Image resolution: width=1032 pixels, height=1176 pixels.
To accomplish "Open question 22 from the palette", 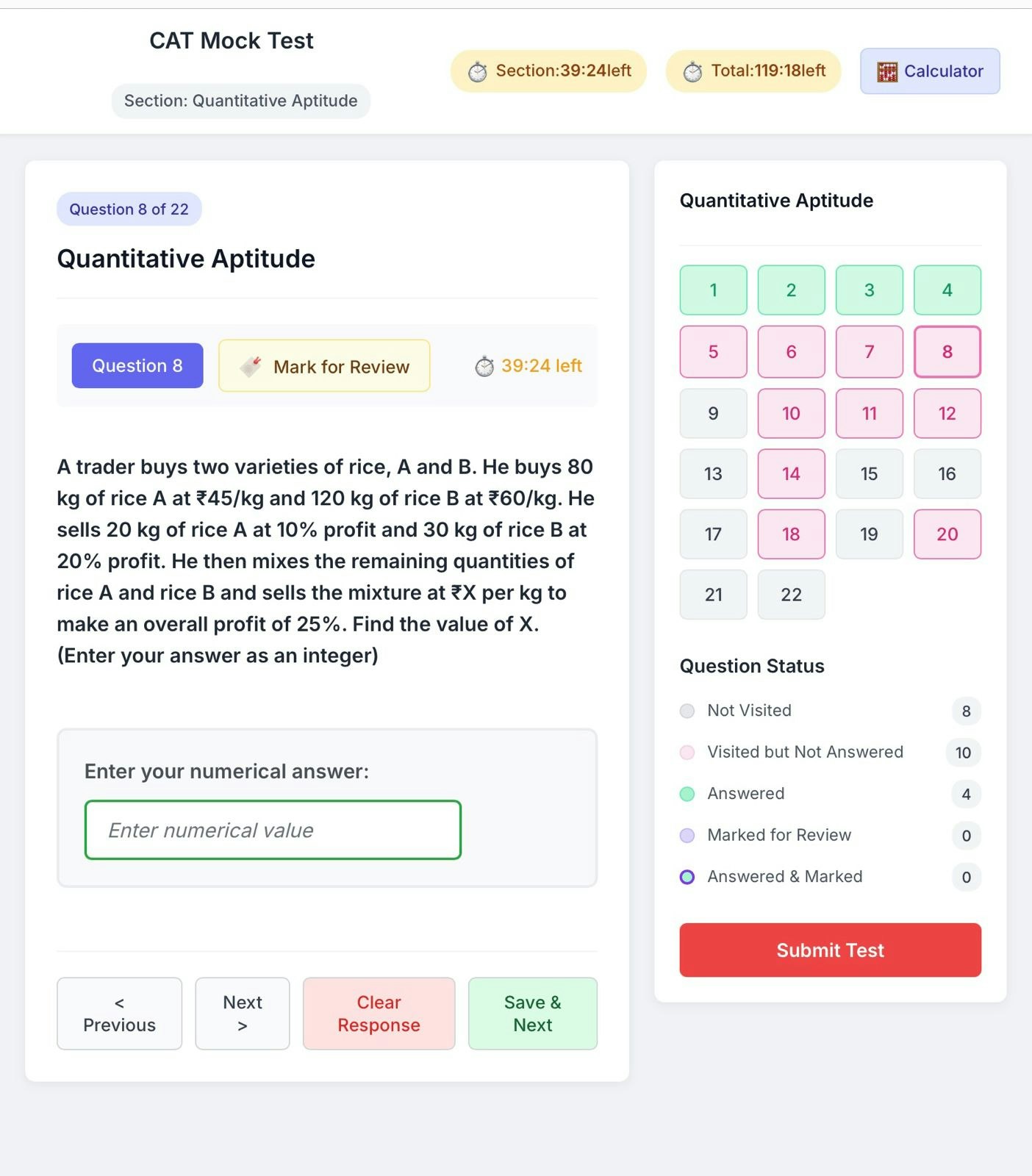I will coord(791,595).
